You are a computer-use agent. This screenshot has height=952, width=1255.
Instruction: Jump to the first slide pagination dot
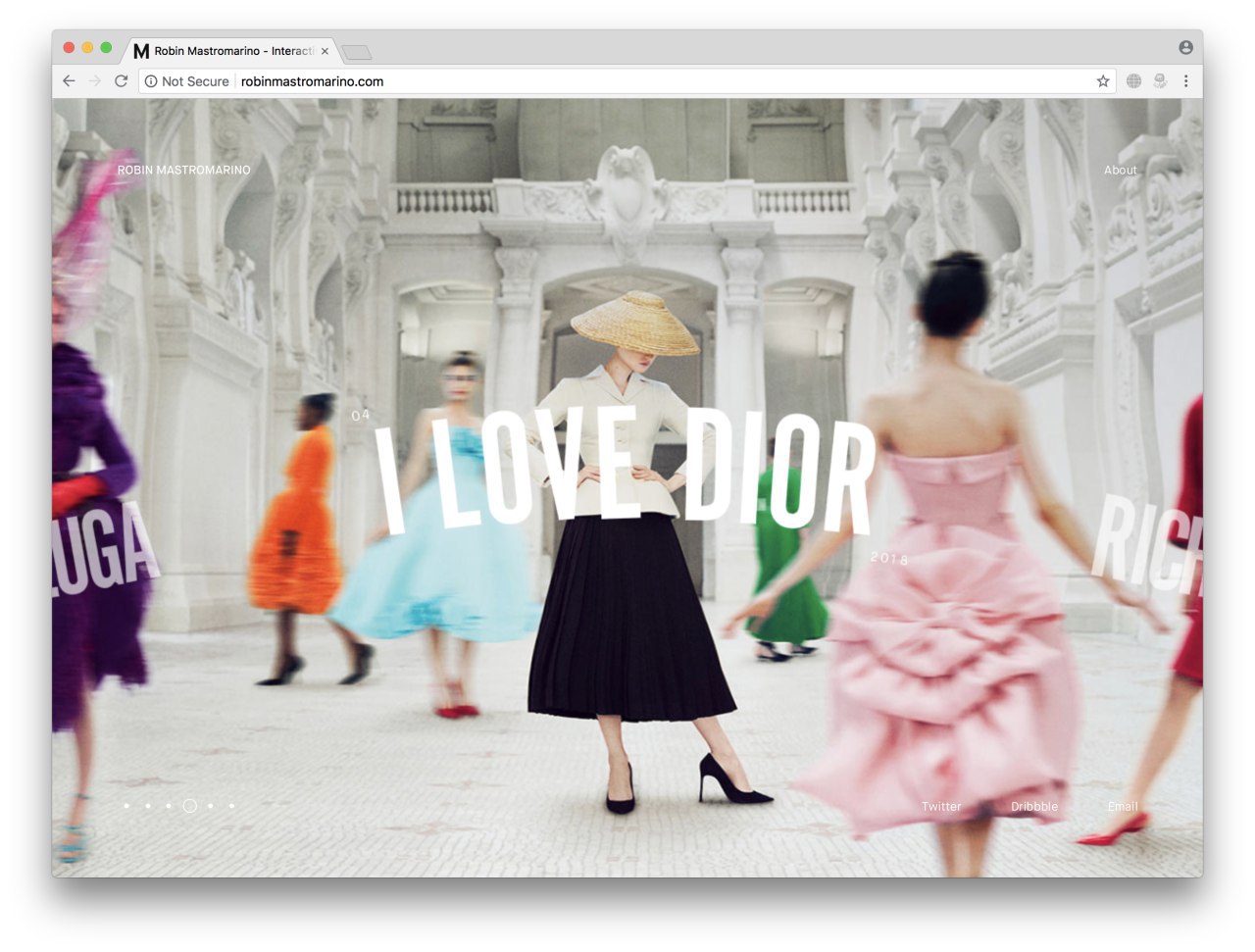(126, 806)
